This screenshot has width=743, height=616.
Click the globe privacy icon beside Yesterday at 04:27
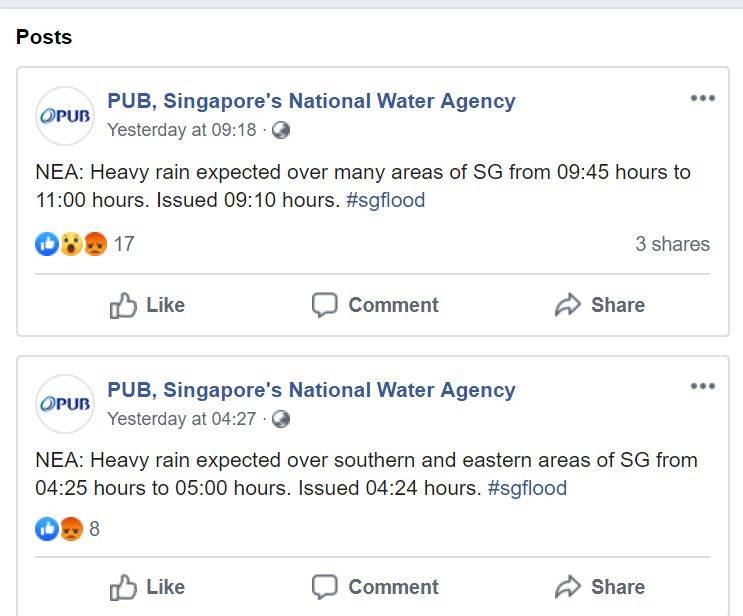(281, 420)
